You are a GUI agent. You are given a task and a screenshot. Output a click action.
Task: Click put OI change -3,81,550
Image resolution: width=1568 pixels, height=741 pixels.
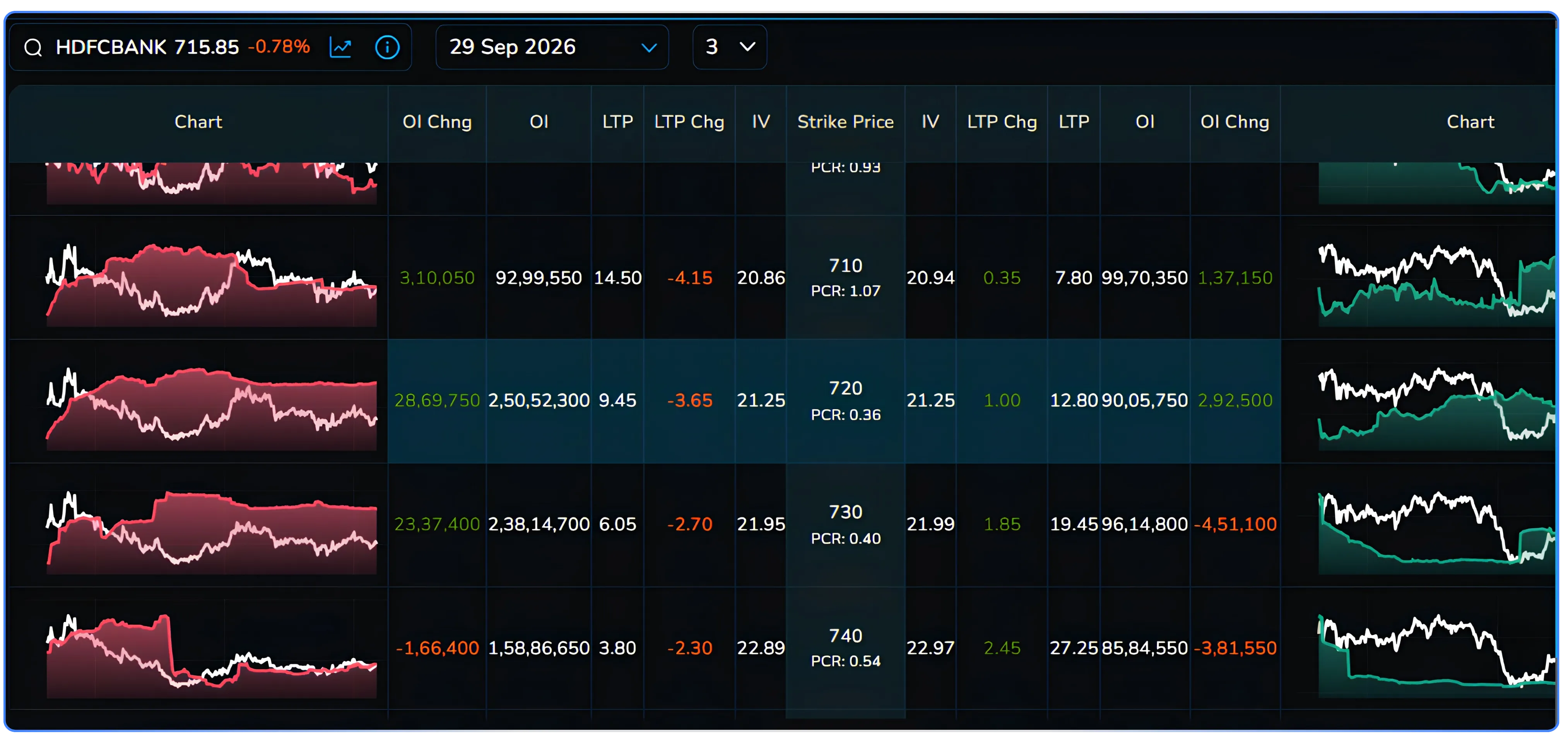click(x=1235, y=649)
